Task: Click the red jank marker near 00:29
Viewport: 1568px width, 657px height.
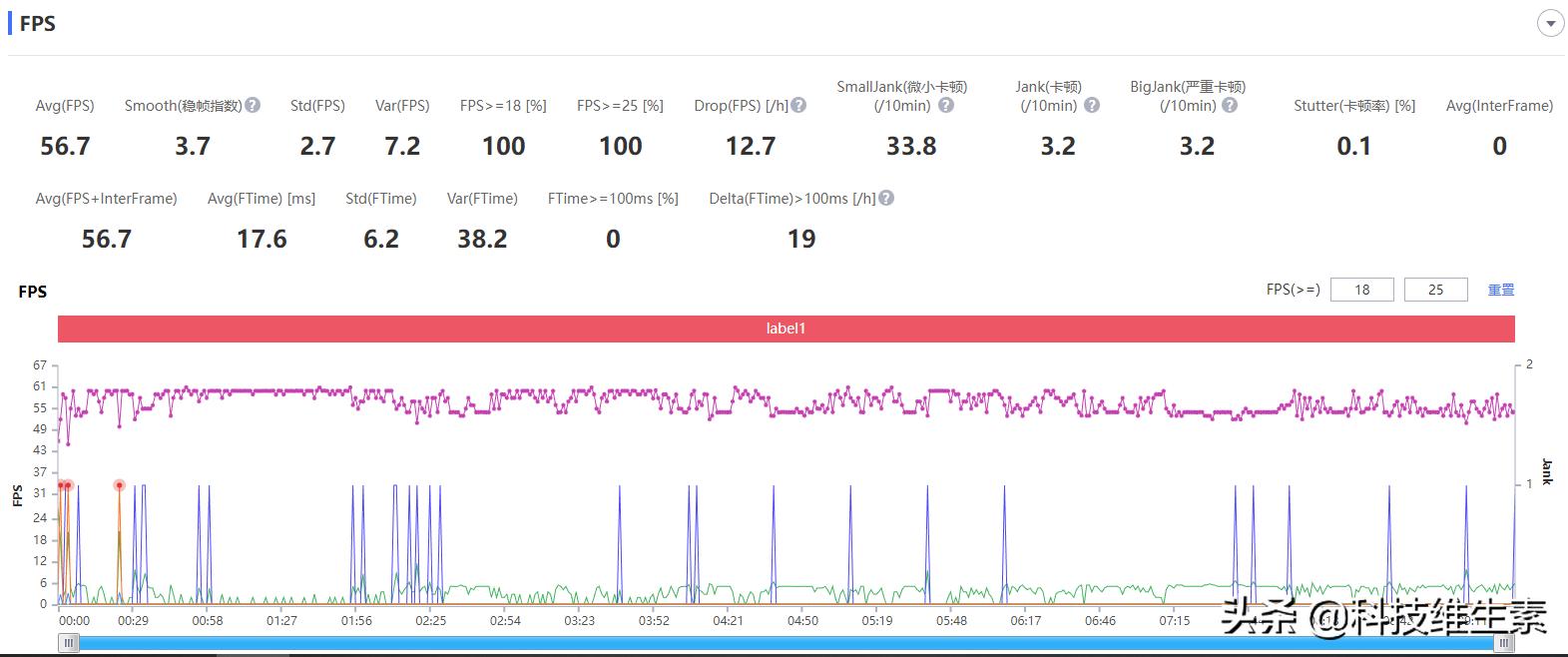Action: click(120, 485)
